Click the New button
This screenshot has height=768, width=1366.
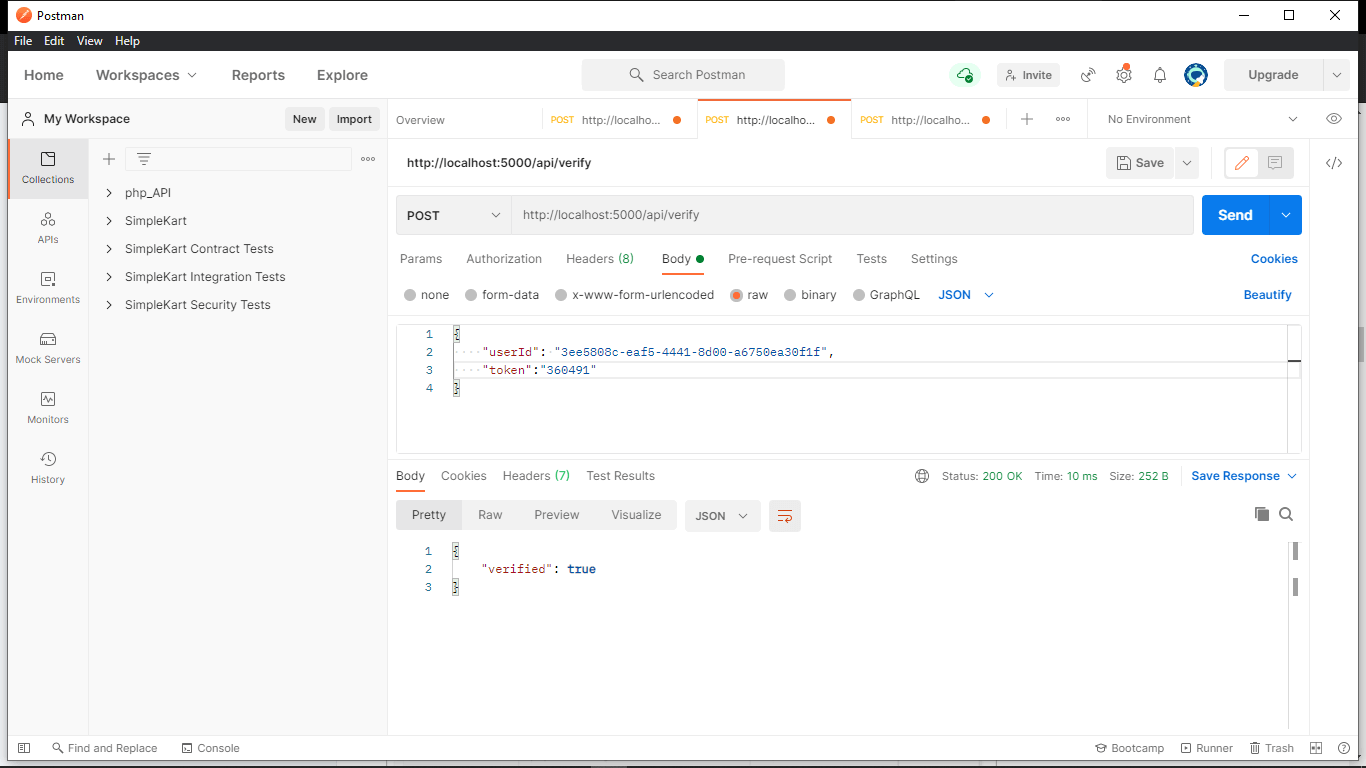click(x=305, y=119)
